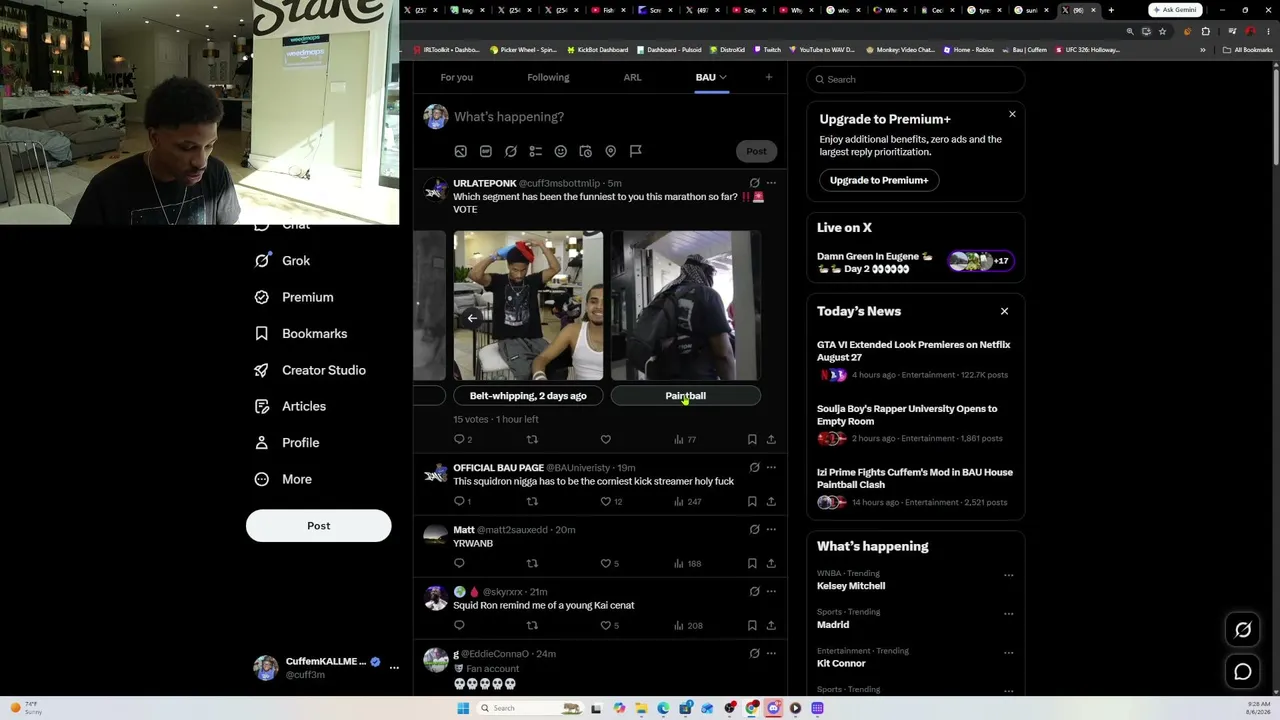Open Articles in the sidebar

tap(290, 406)
